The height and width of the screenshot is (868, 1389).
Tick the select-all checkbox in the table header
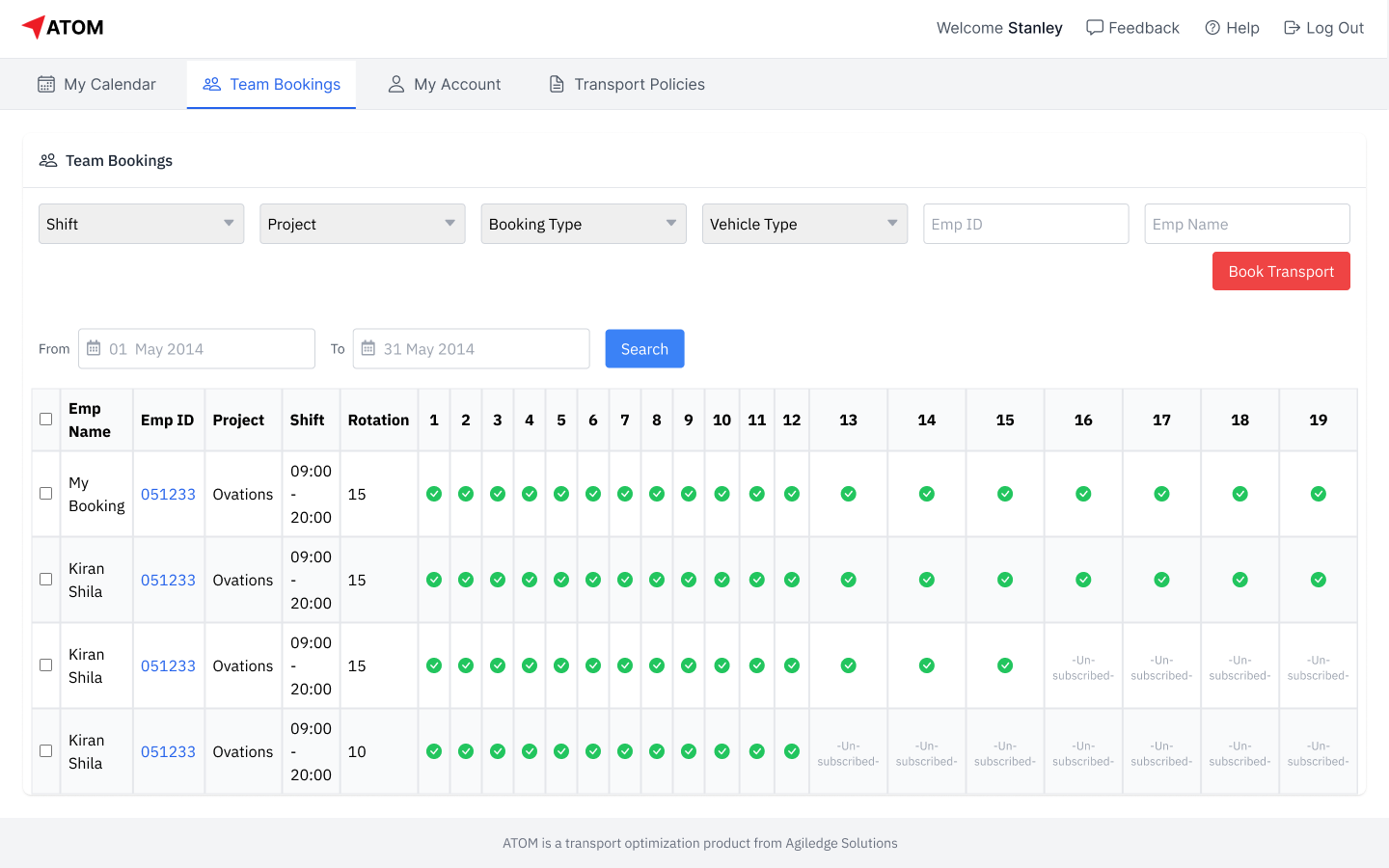pos(45,420)
